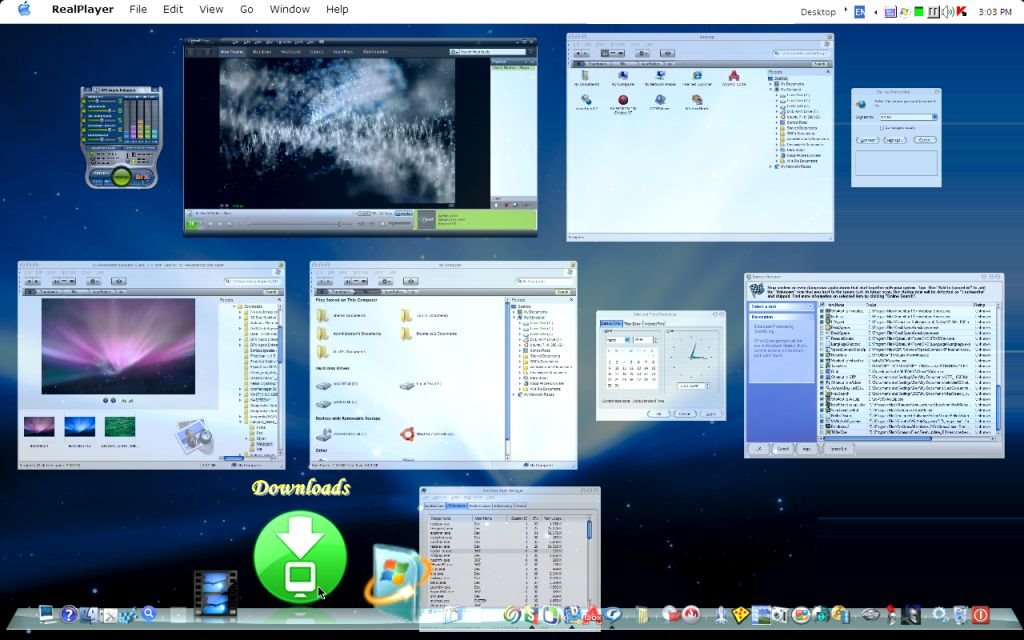Click the magnifying glass icon in dock
The width and height of the screenshot is (1024, 640).
click(x=149, y=614)
